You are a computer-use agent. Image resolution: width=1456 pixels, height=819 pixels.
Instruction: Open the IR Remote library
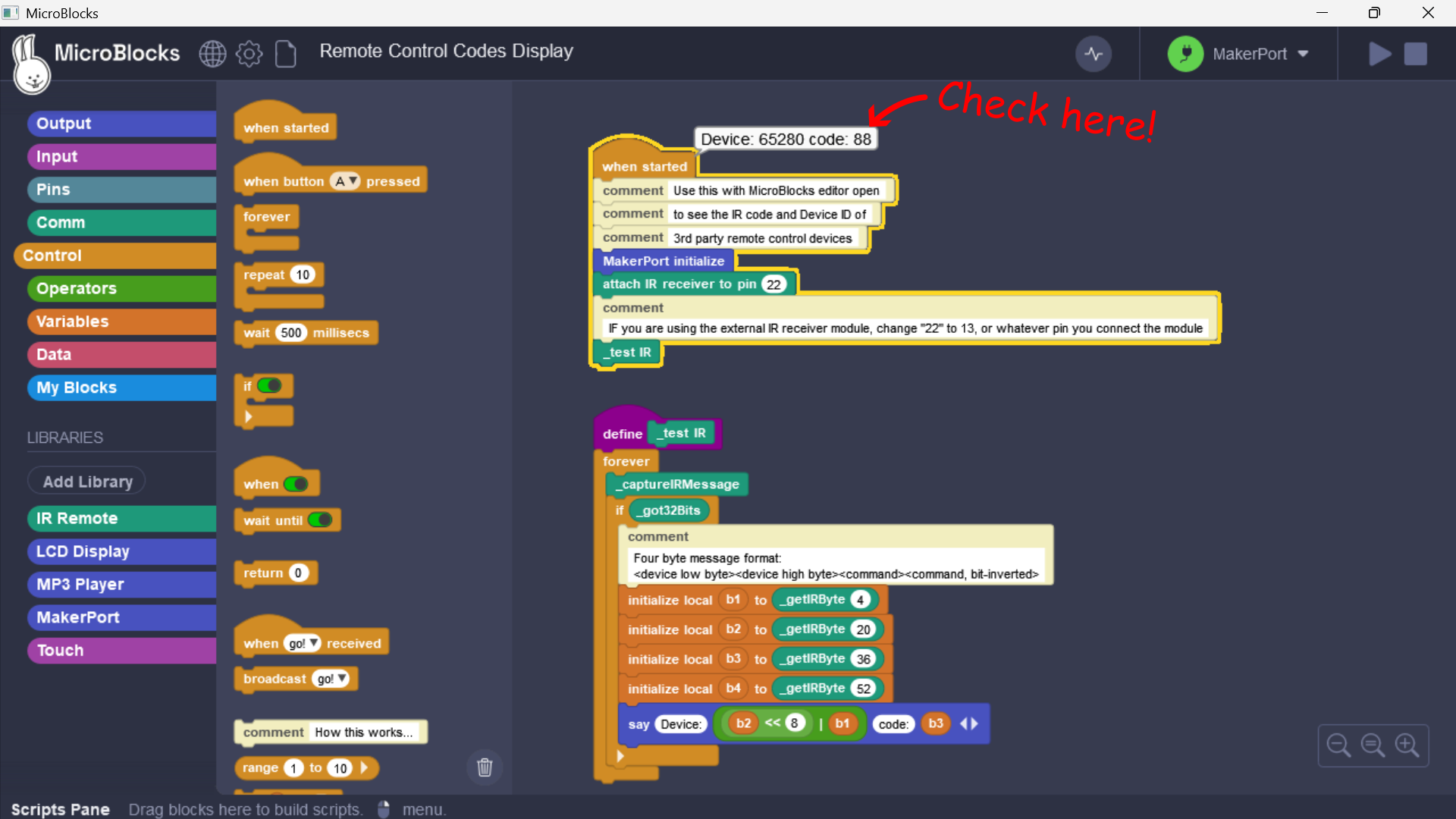121,519
